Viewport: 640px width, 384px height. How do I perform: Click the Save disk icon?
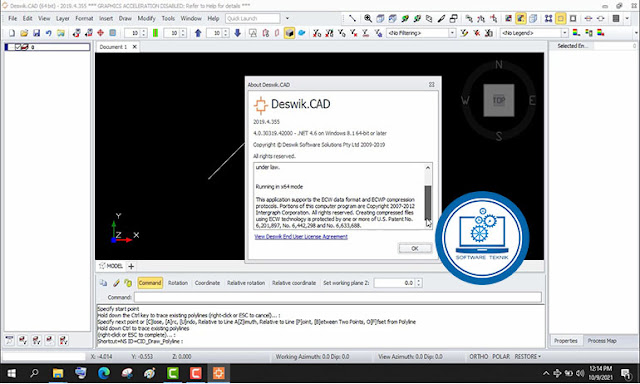[36, 33]
